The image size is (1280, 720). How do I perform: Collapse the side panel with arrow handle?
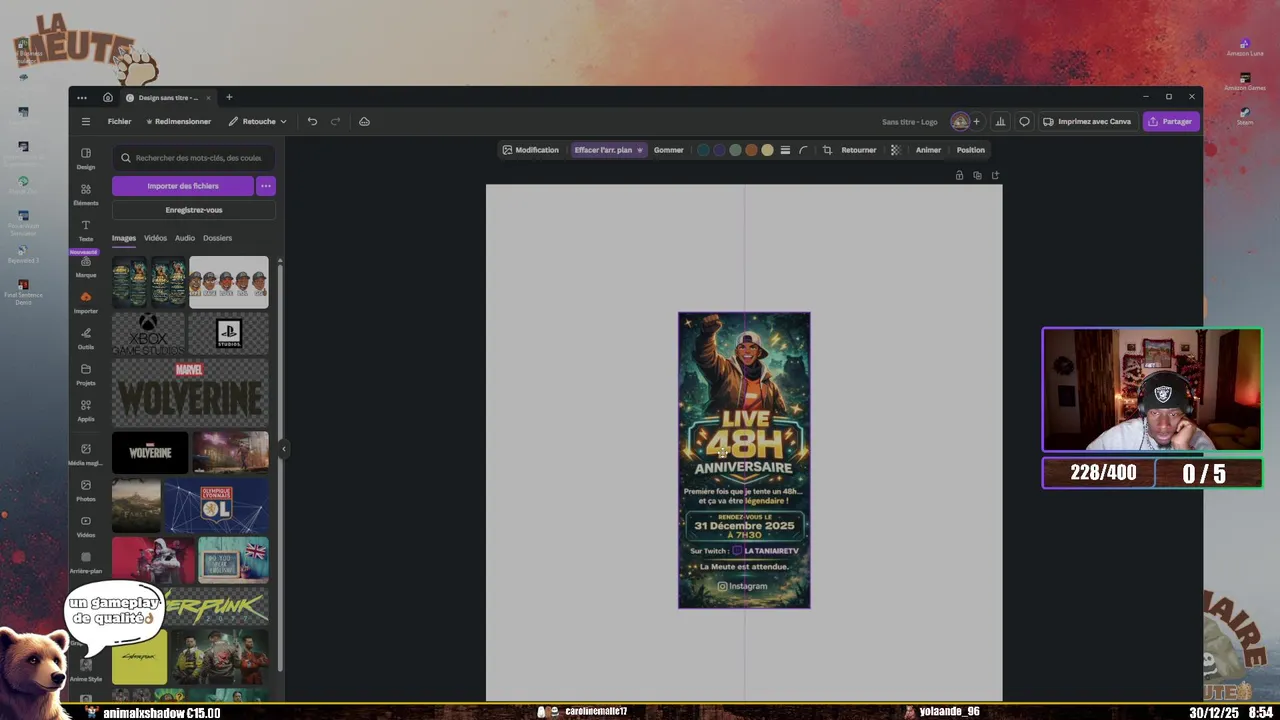tap(283, 449)
